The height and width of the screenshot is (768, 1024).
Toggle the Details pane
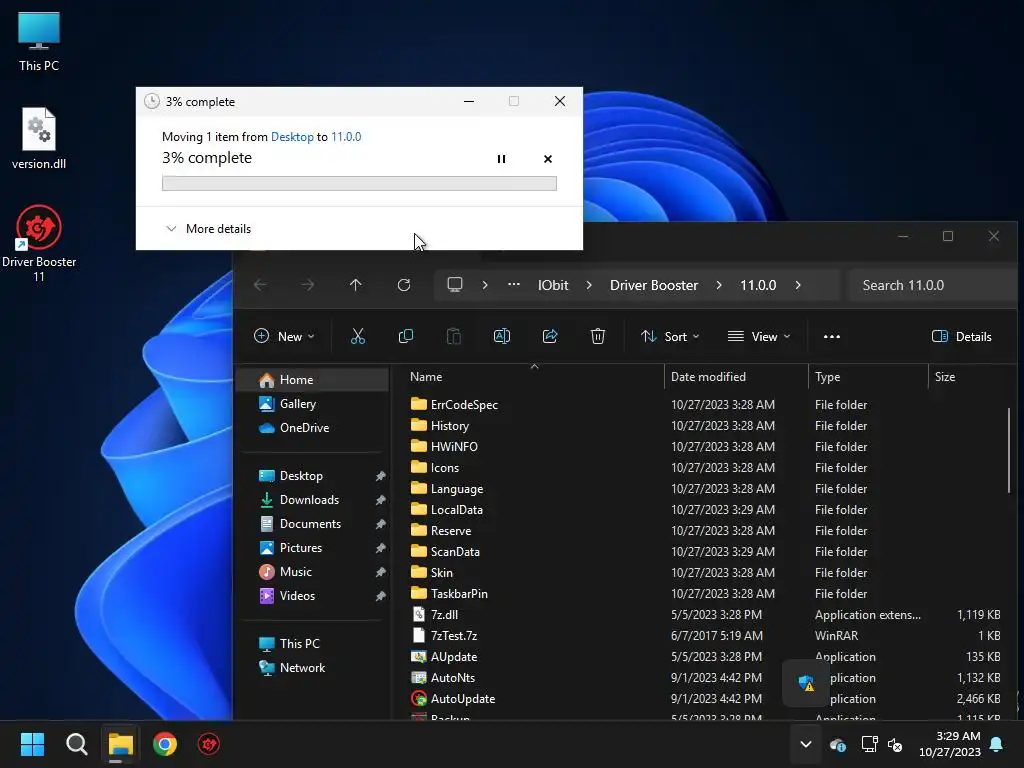(961, 336)
